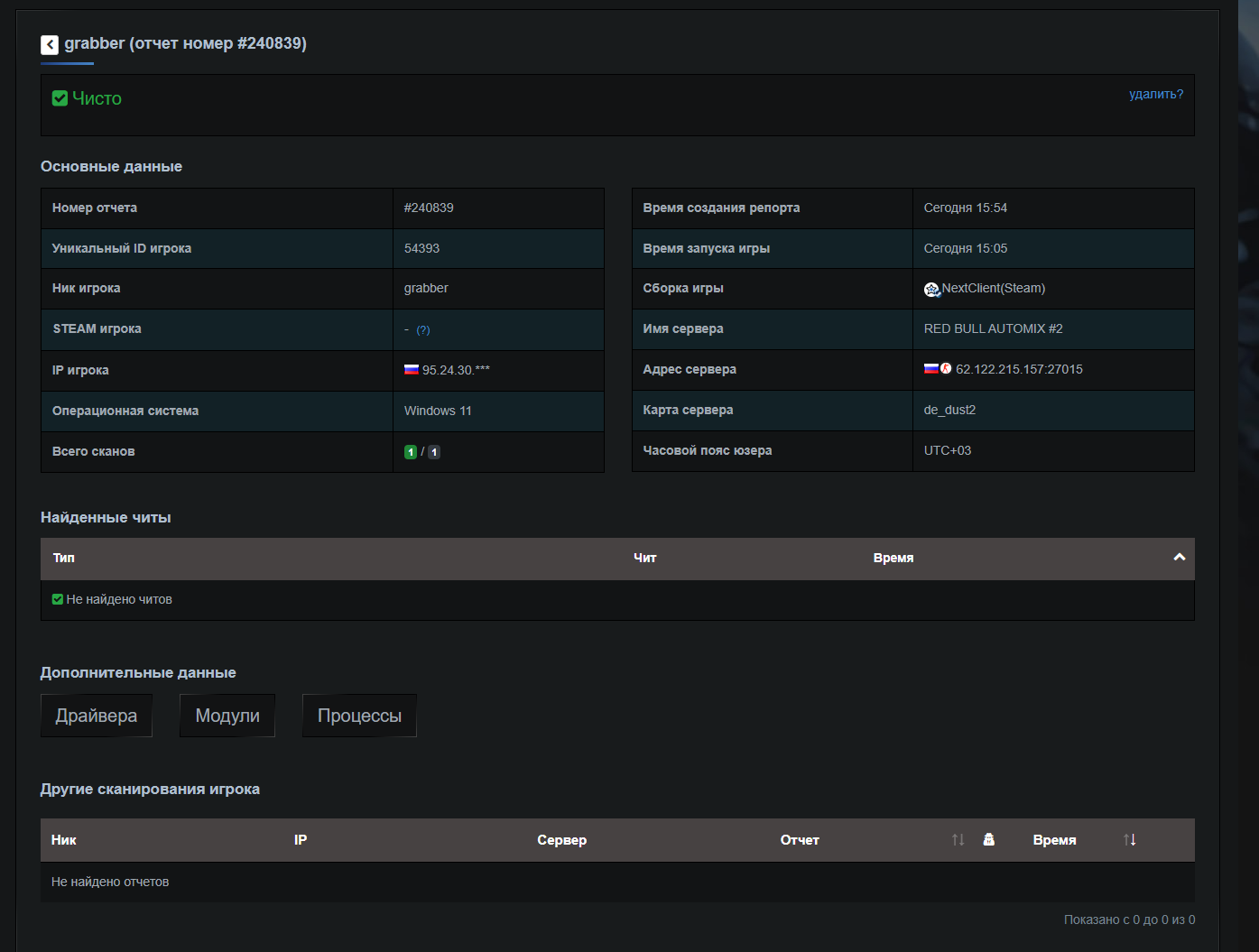This screenshot has width=1259, height=952.
Task: Click the Найденные читы heading
Action: (x=106, y=517)
